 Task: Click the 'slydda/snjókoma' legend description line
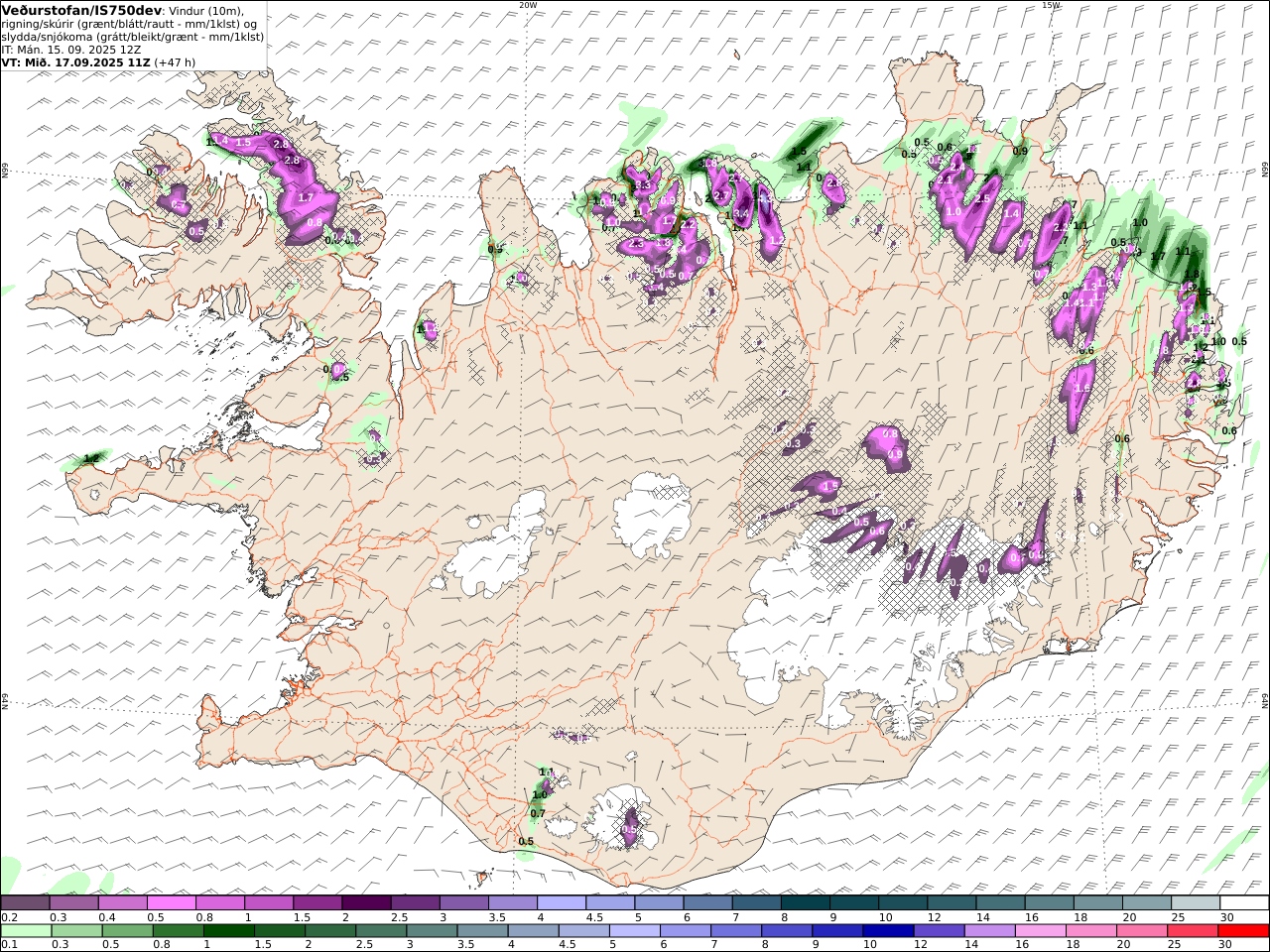(x=133, y=37)
